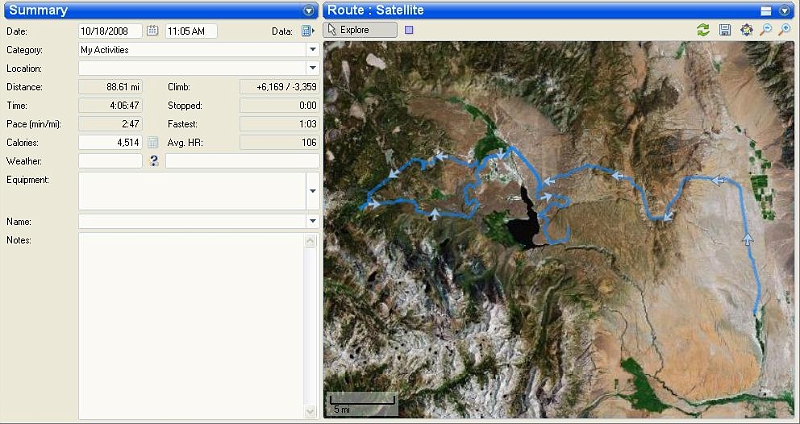
Task: Click Notes scrollbar down arrow
Action: tap(310, 411)
